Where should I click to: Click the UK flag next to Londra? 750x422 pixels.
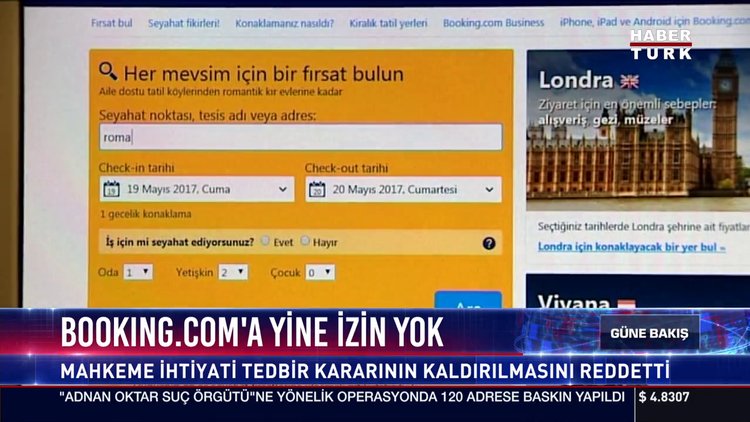point(629,82)
